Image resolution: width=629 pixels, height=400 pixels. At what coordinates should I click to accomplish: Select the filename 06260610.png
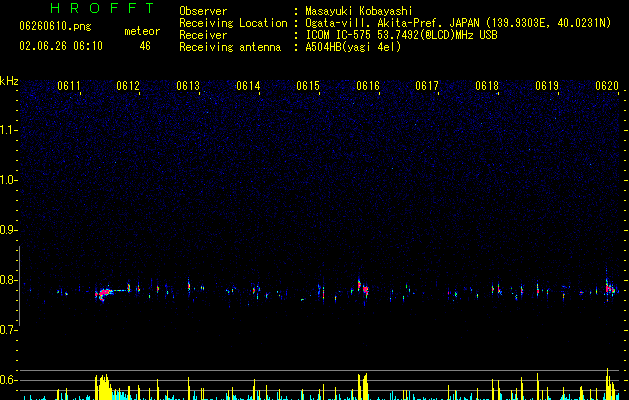pyautogui.click(x=55, y=27)
